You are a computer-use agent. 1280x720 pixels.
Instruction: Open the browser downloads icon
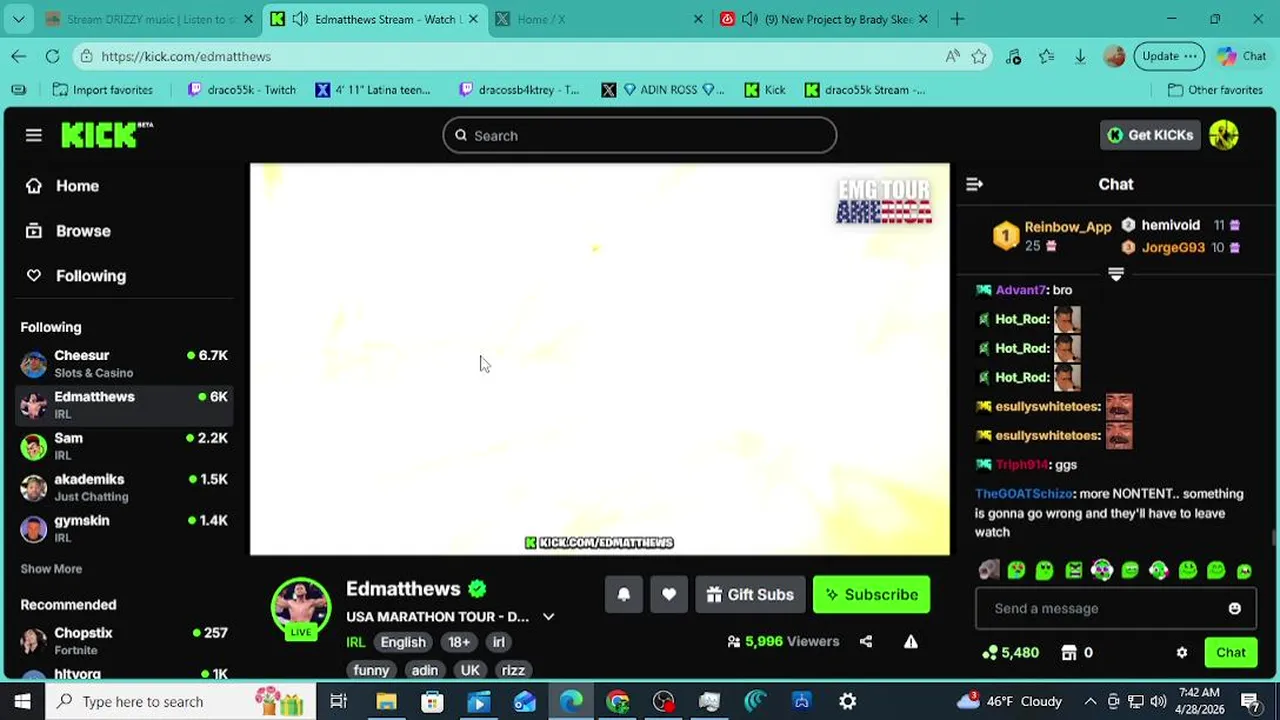[x=1080, y=56]
